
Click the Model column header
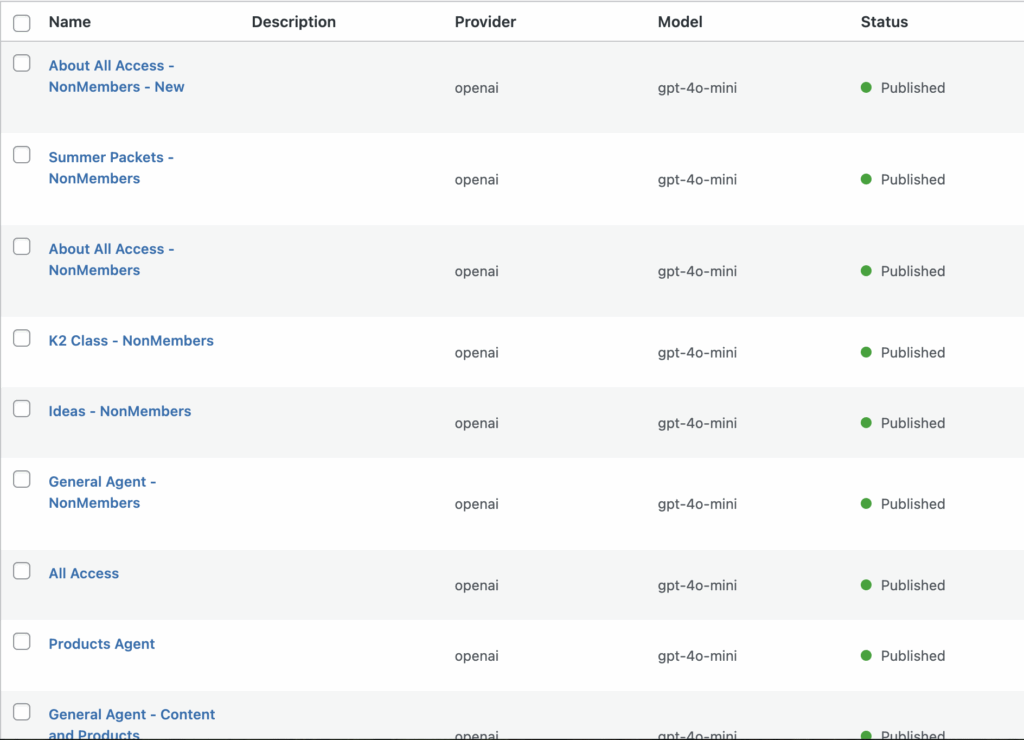pos(680,22)
